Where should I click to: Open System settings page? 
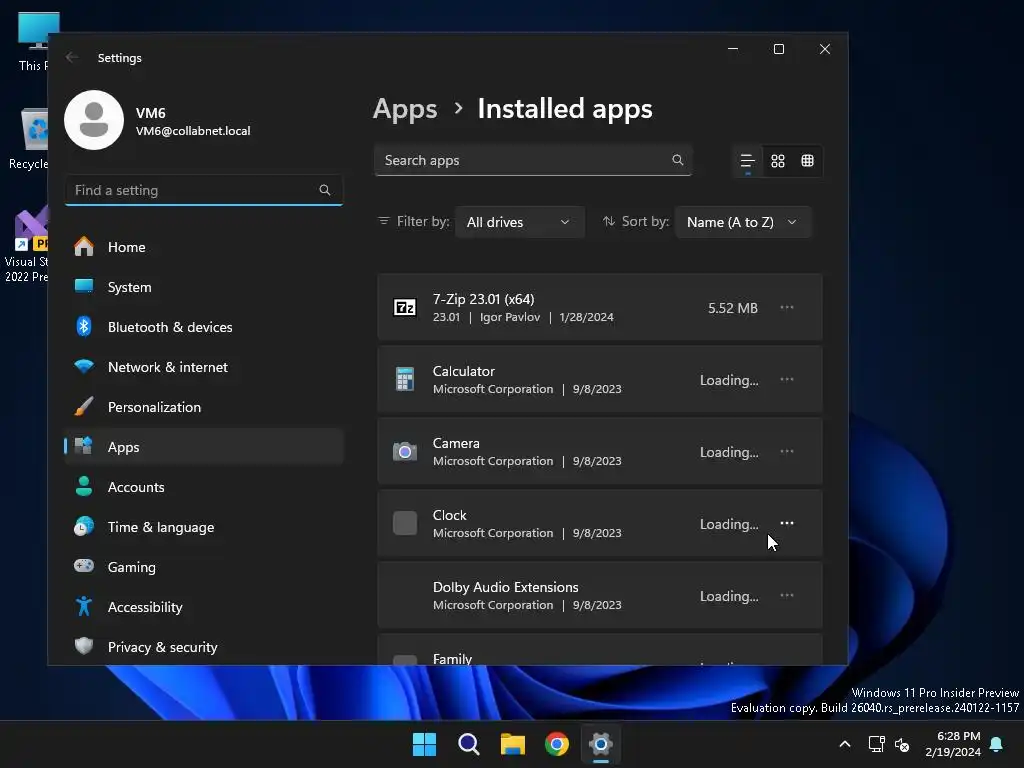(204, 287)
